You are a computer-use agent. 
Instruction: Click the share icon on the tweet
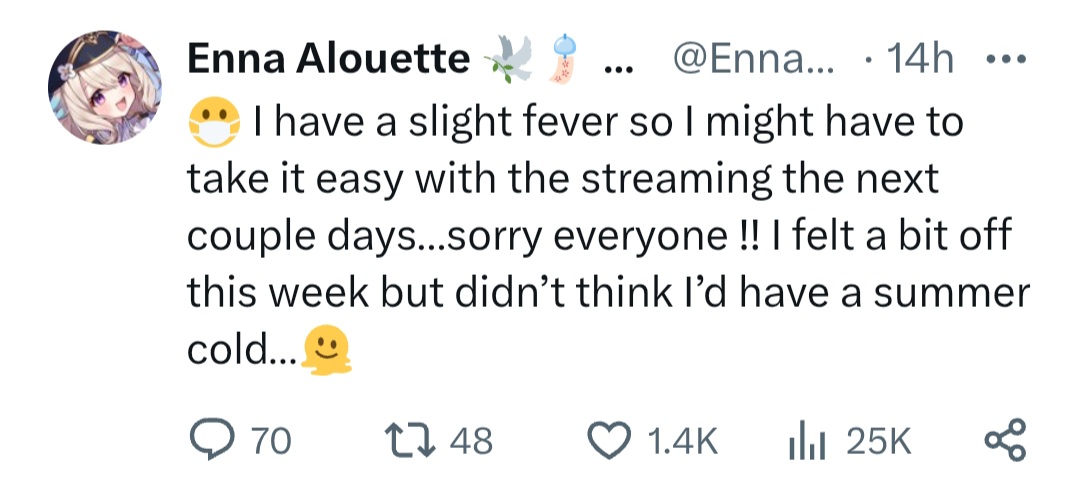pyautogui.click(x=1006, y=441)
